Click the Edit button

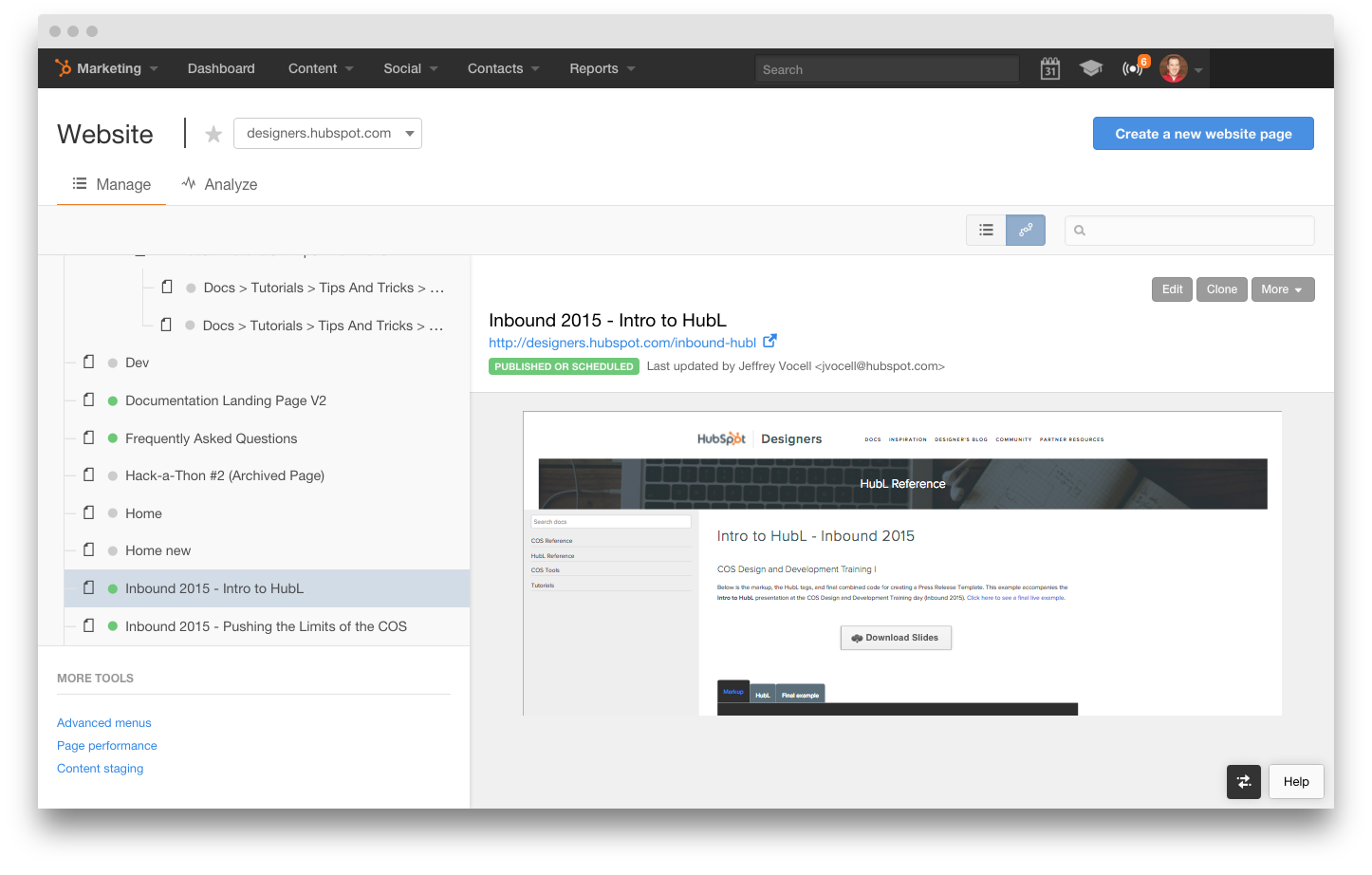[x=1172, y=289]
